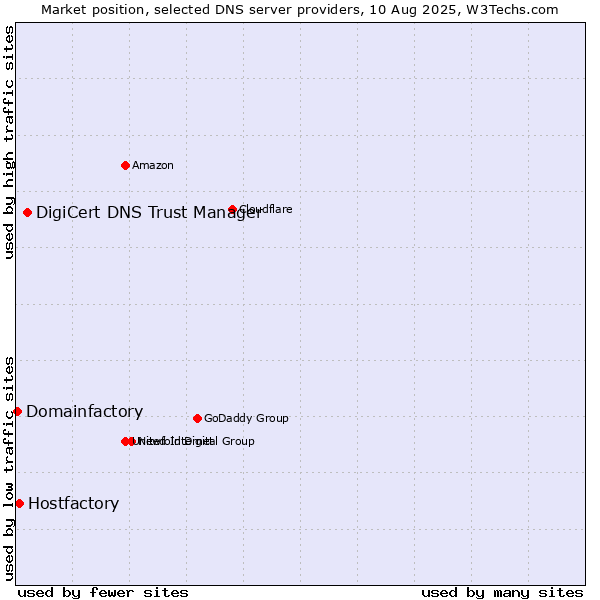600x600 pixels.
Task: Click the "Hostfactory" label text
Action: pos(73,504)
